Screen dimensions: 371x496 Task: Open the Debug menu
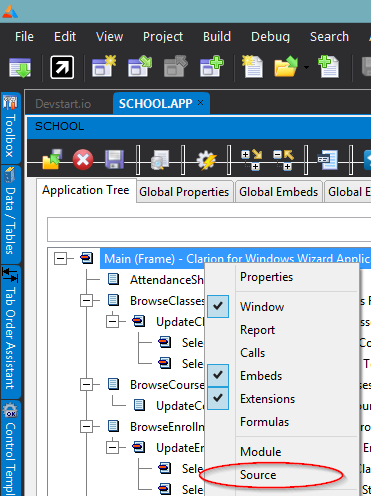pos(270,37)
